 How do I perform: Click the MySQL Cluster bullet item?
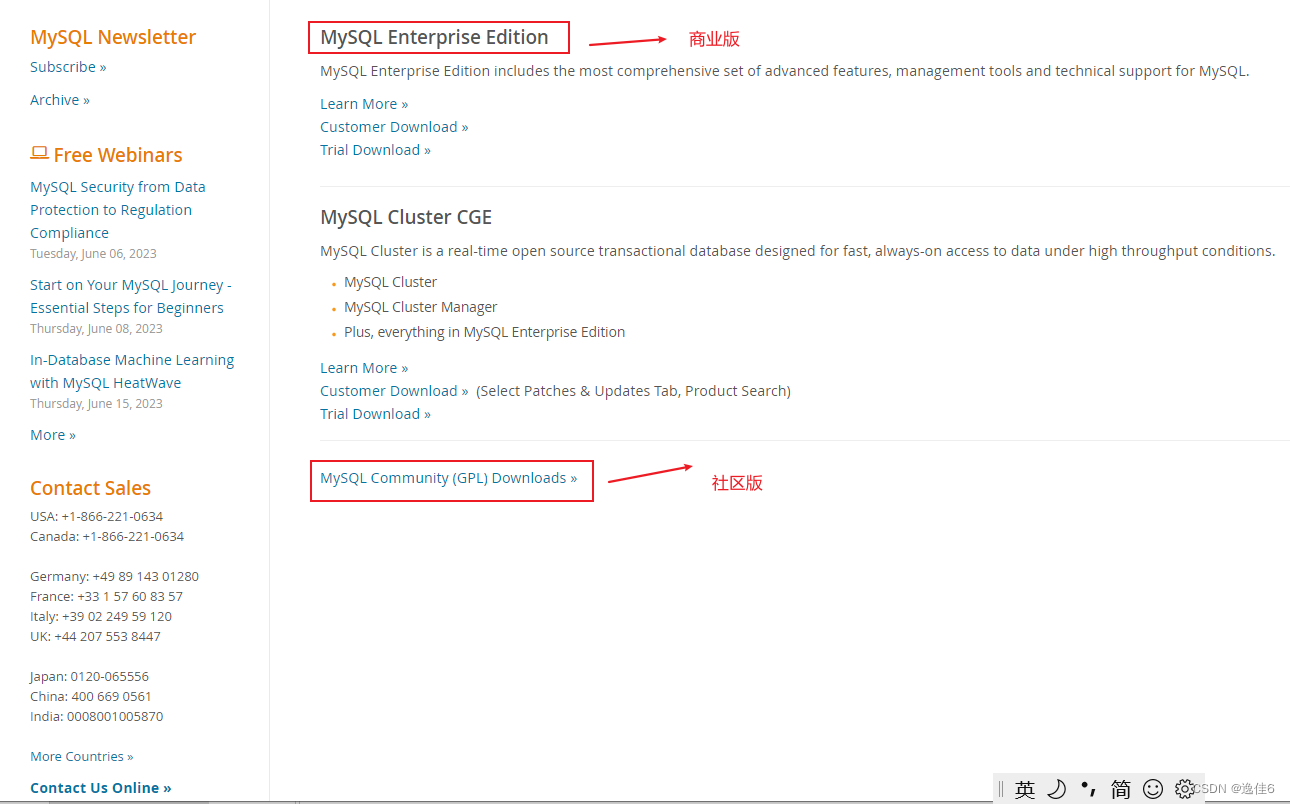[x=390, y=282]
